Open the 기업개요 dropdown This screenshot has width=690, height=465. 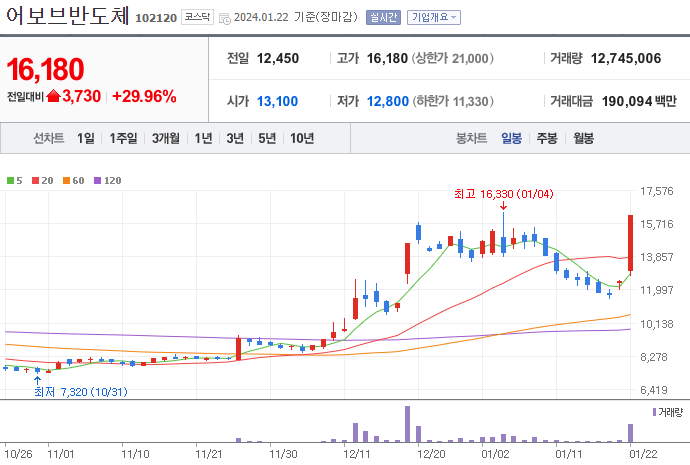434,17
